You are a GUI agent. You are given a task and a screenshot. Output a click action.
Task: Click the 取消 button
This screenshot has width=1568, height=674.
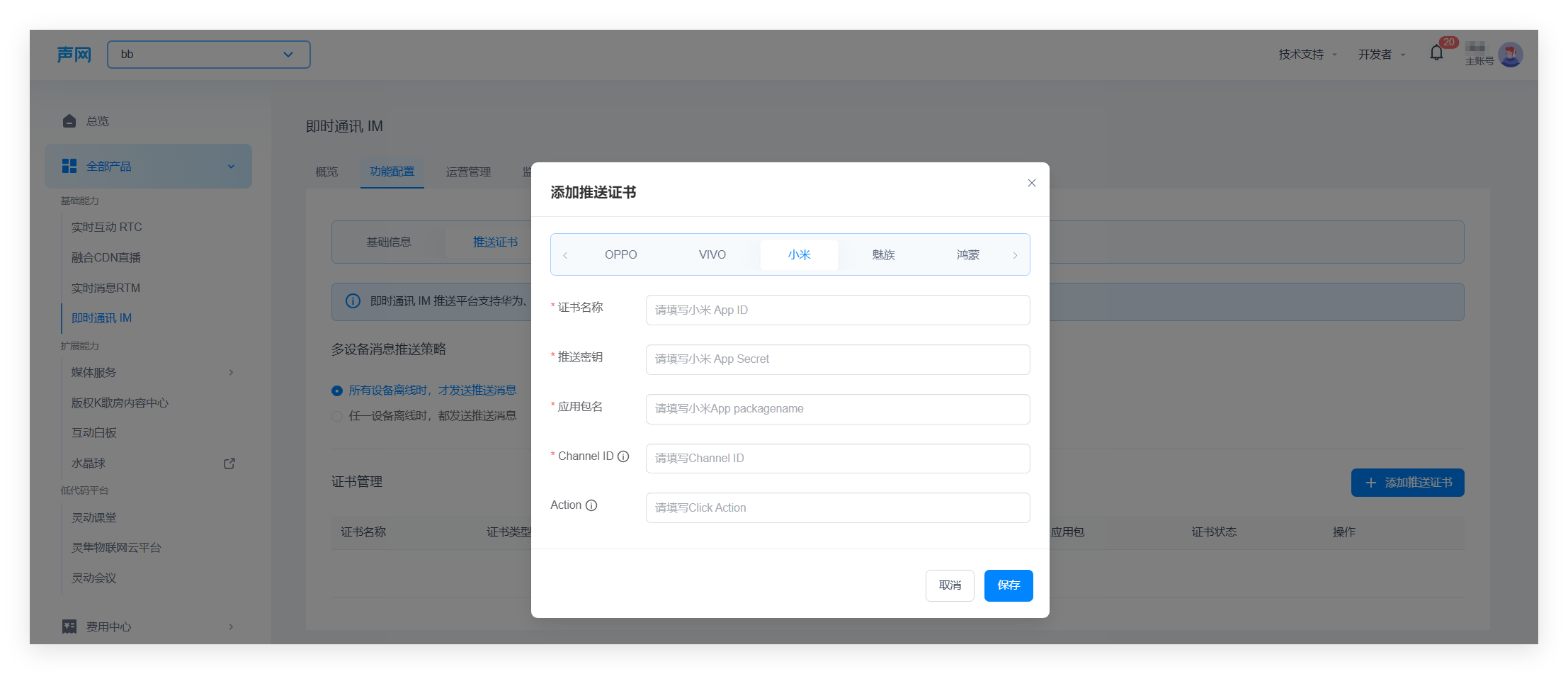coord(950,585)
